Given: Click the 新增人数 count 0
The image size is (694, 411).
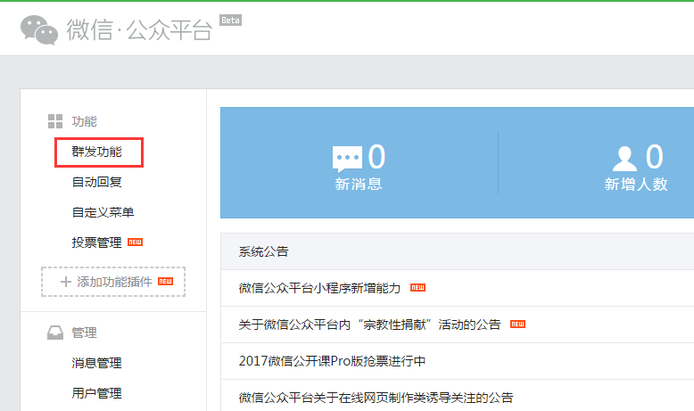Looking at the screenshot, I should (x=654, y=157).
